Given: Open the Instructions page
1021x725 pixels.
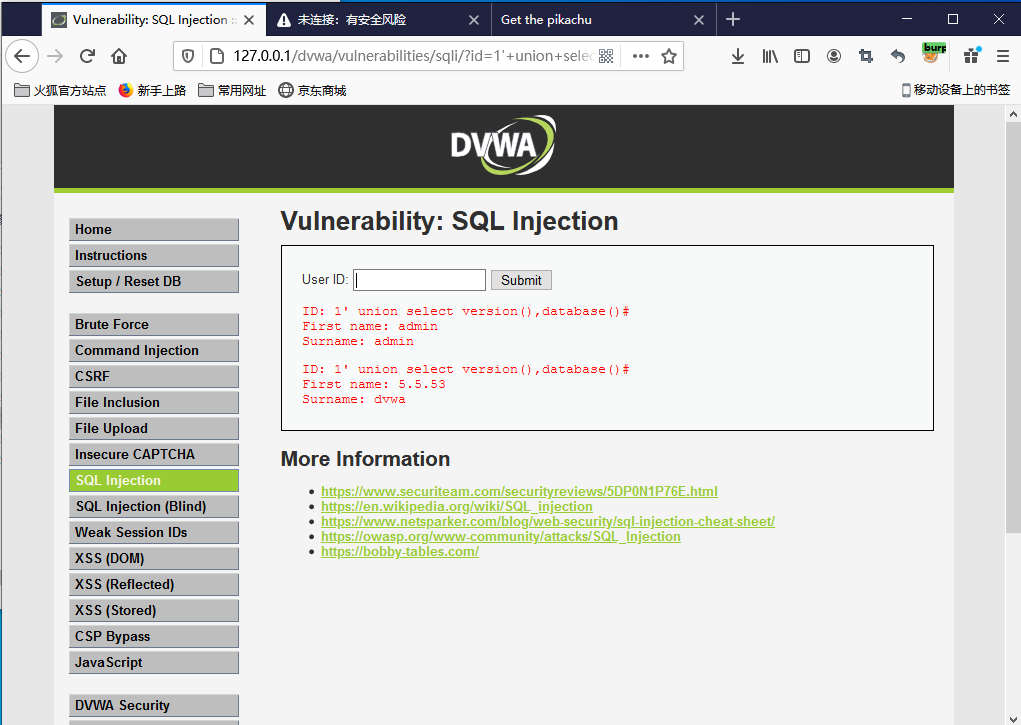Looking at the screenshot, I should (154, 255).
